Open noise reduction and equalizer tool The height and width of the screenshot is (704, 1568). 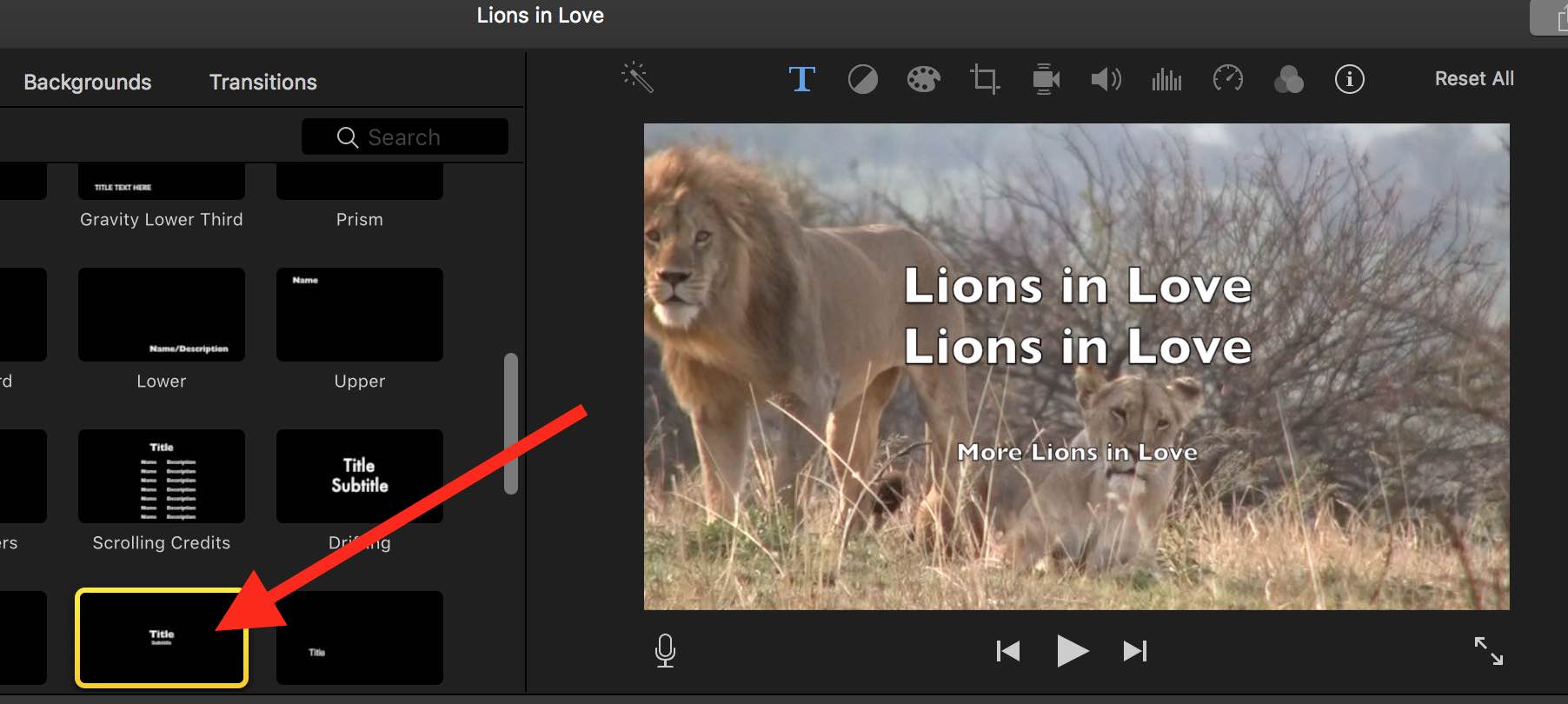tap(1166, 80)
